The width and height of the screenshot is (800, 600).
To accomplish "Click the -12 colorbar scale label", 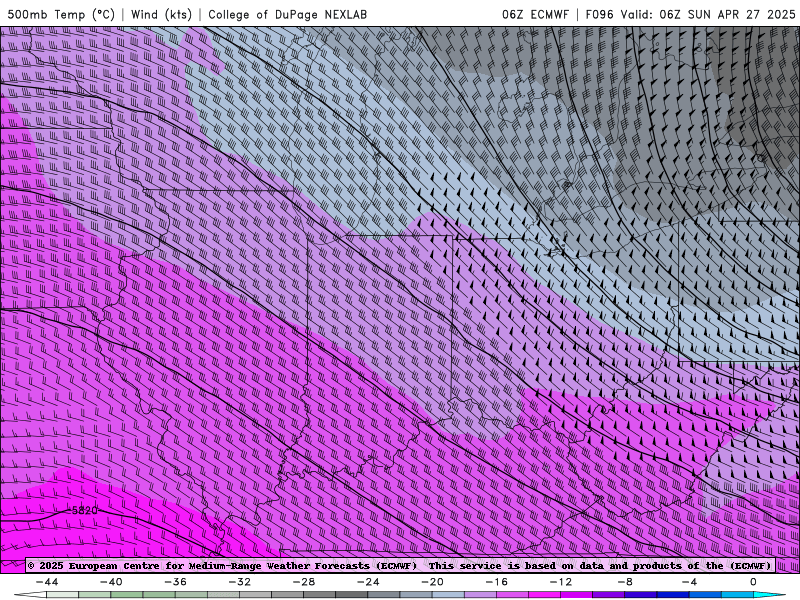I will (x=561, y=582).
